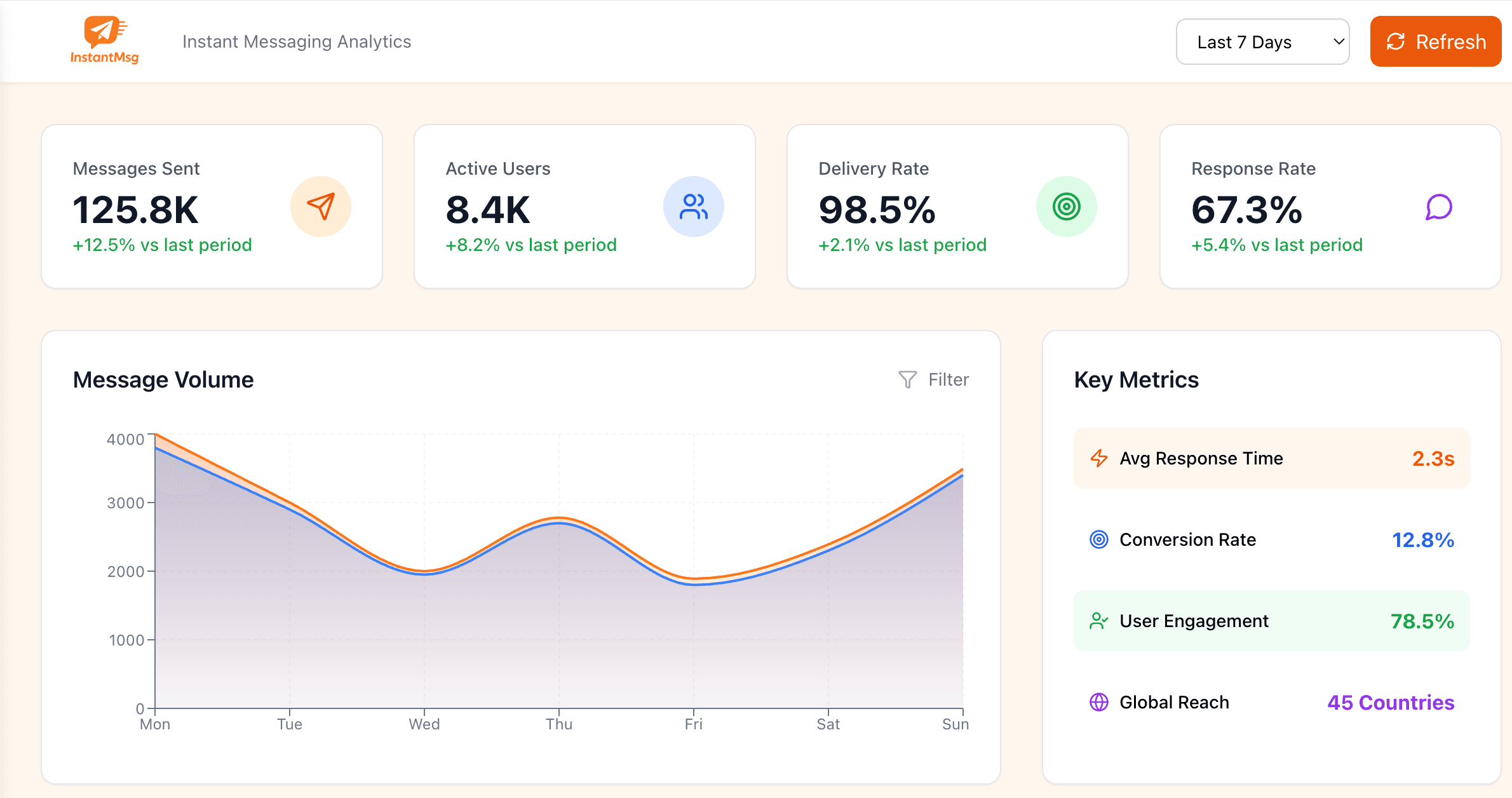Viewport: 1512px width, 798px height.
Task: Click the Instant Messaging Analytics title
Action: click(297, 42)
